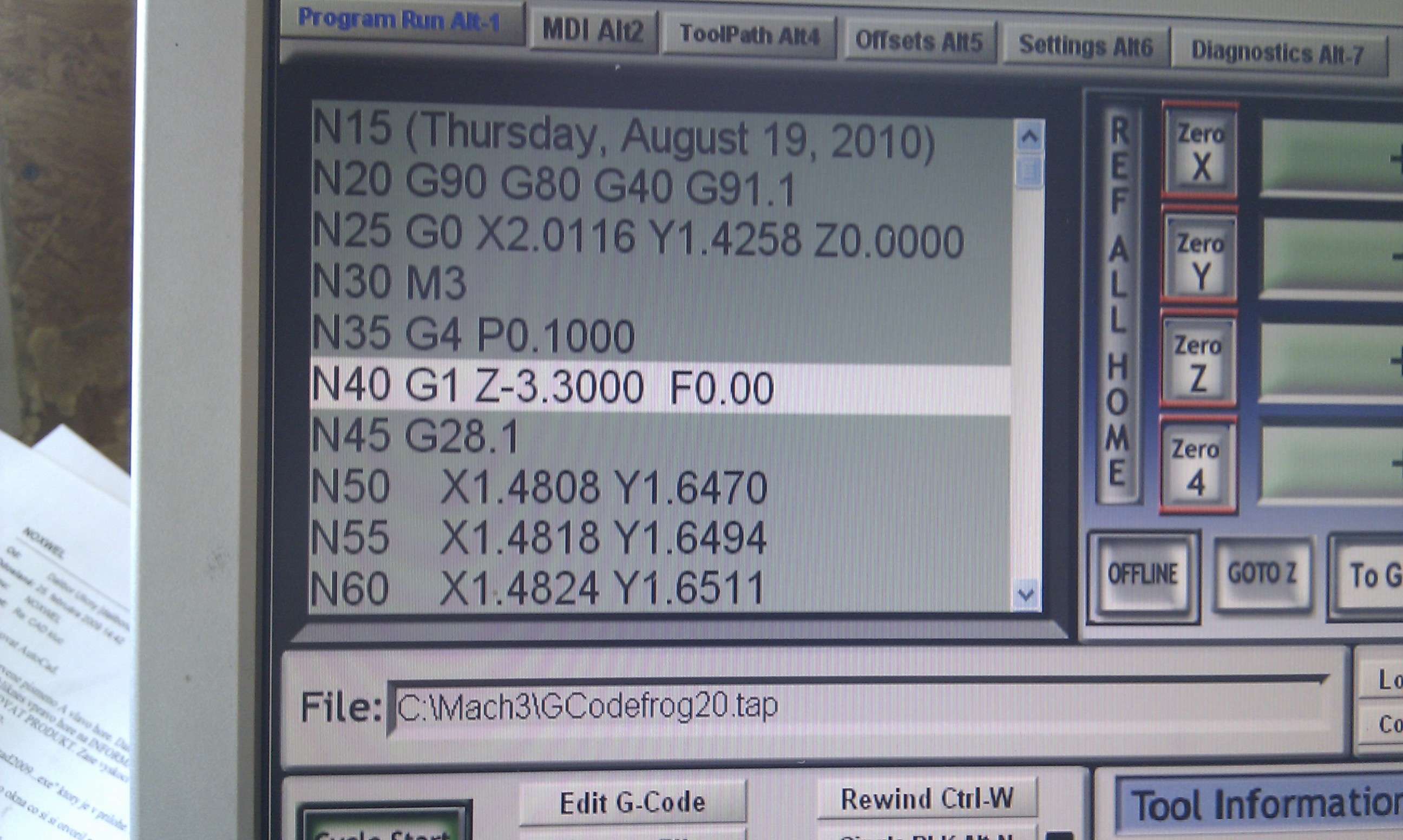Click the Rewind Ctrl-W button
The width and height of the screenshot is (1403, 840).
(927, 799)
